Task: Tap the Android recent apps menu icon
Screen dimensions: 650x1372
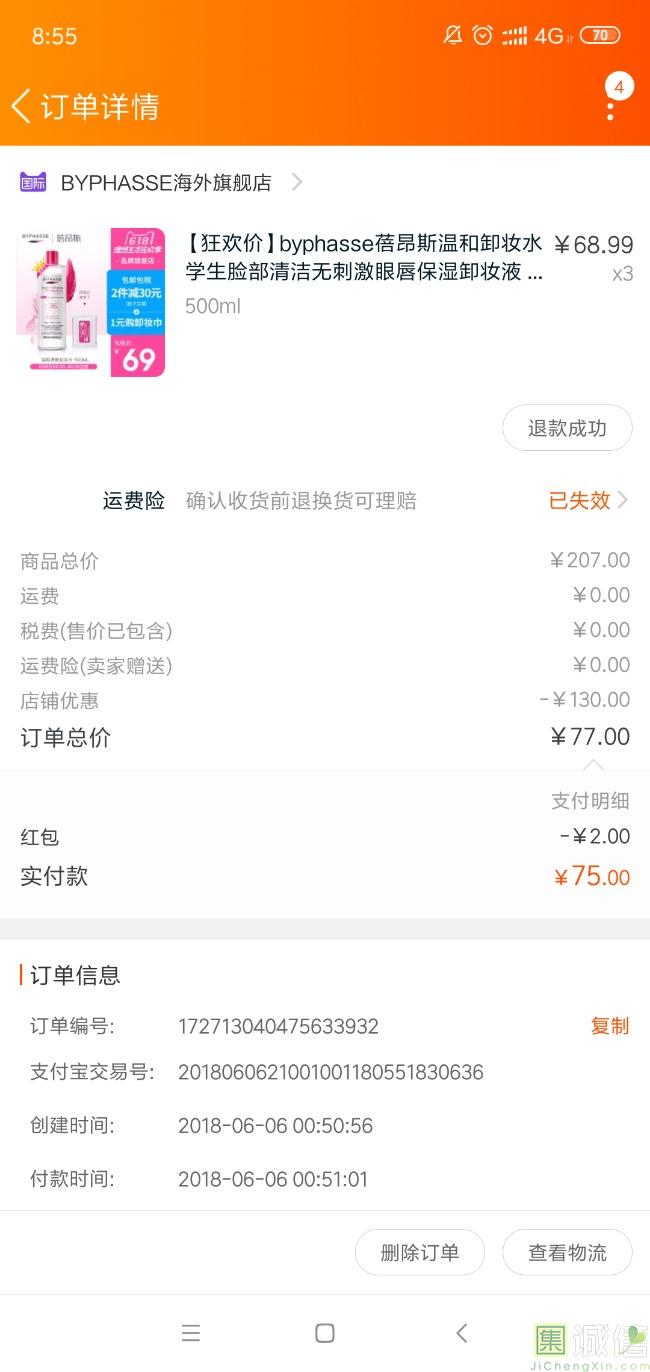Action: point(191,1332)
